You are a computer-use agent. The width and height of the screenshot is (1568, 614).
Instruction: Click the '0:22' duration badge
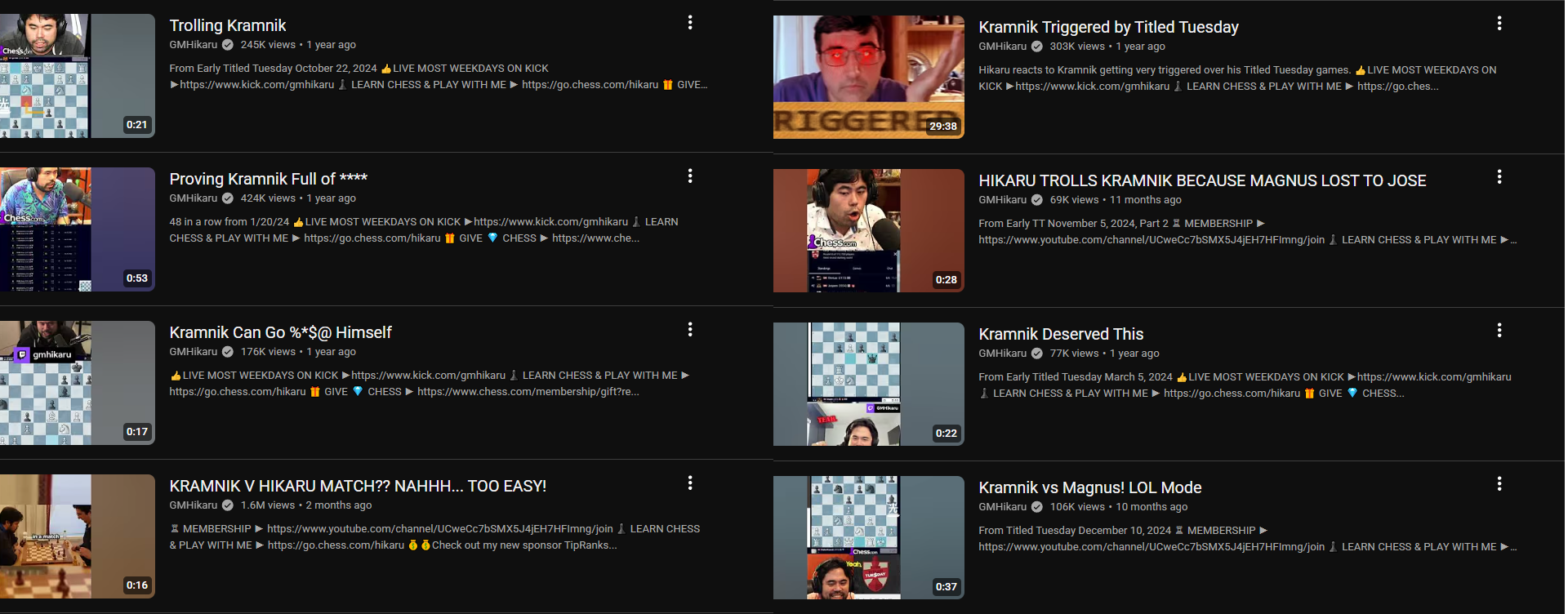[946, 434]
